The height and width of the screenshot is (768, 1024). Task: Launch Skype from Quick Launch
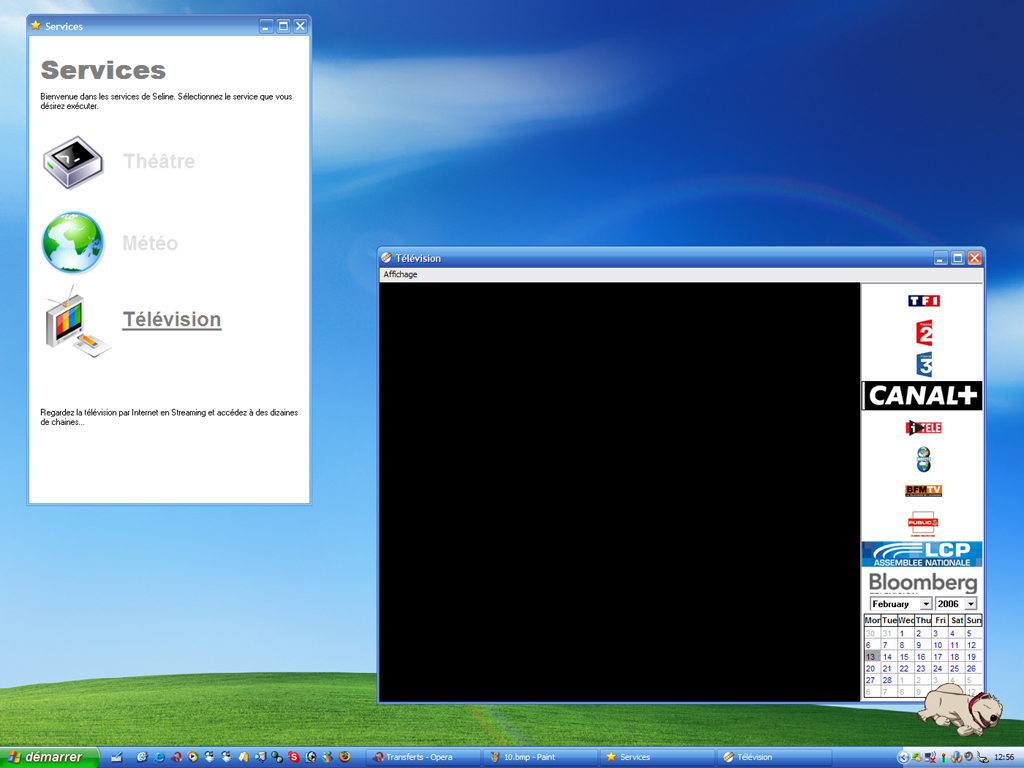(x=294, y=757)
